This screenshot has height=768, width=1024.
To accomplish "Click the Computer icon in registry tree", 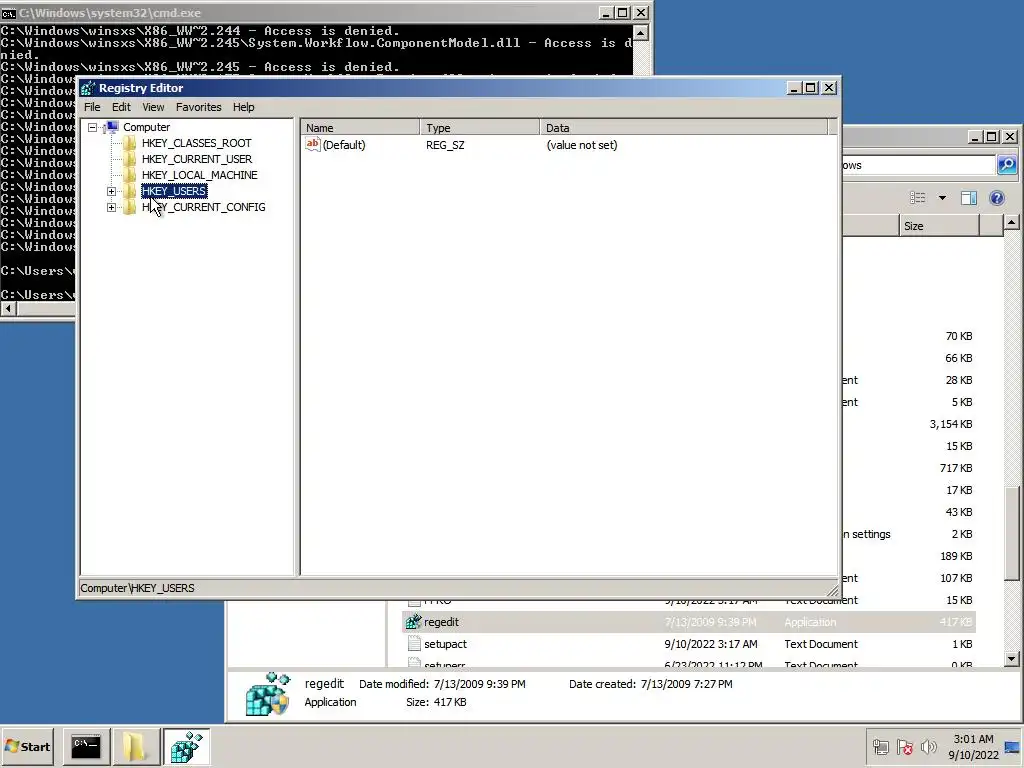I will click(x=112, y=127).
